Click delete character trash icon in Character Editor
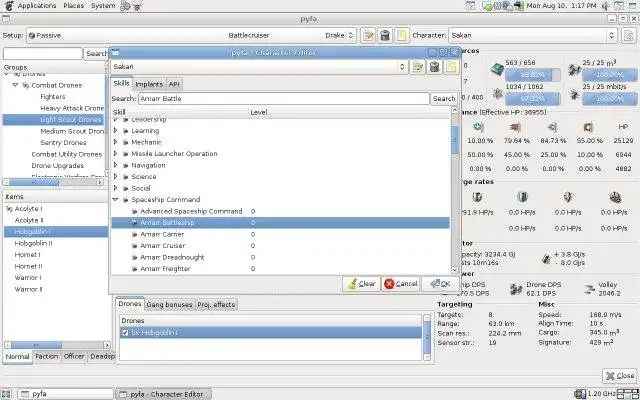The height and width of the screenshot is (400, 640). (434, 67)
